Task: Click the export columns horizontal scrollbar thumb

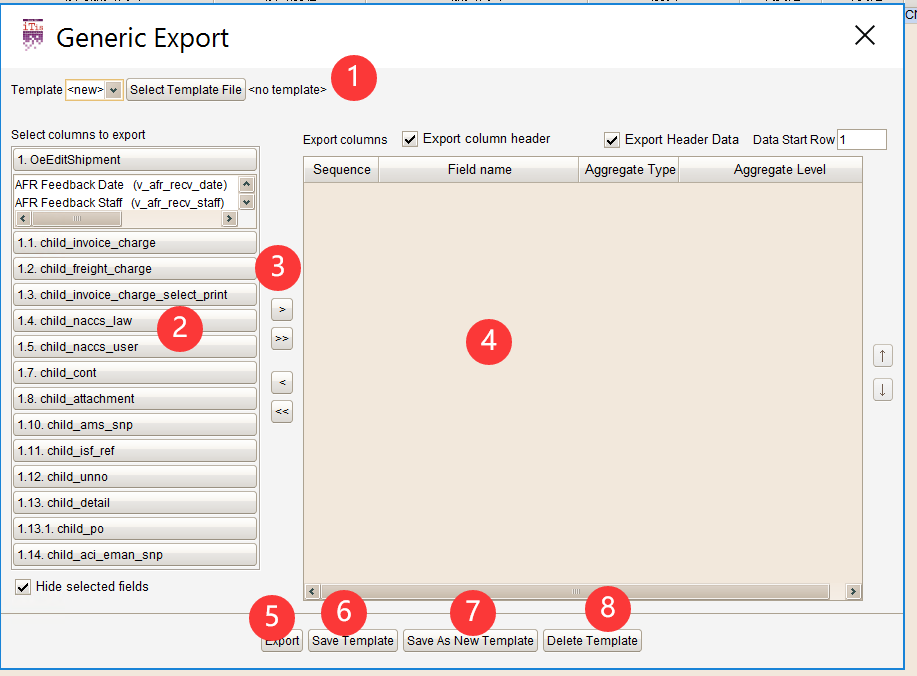Action: click(575, 592)
